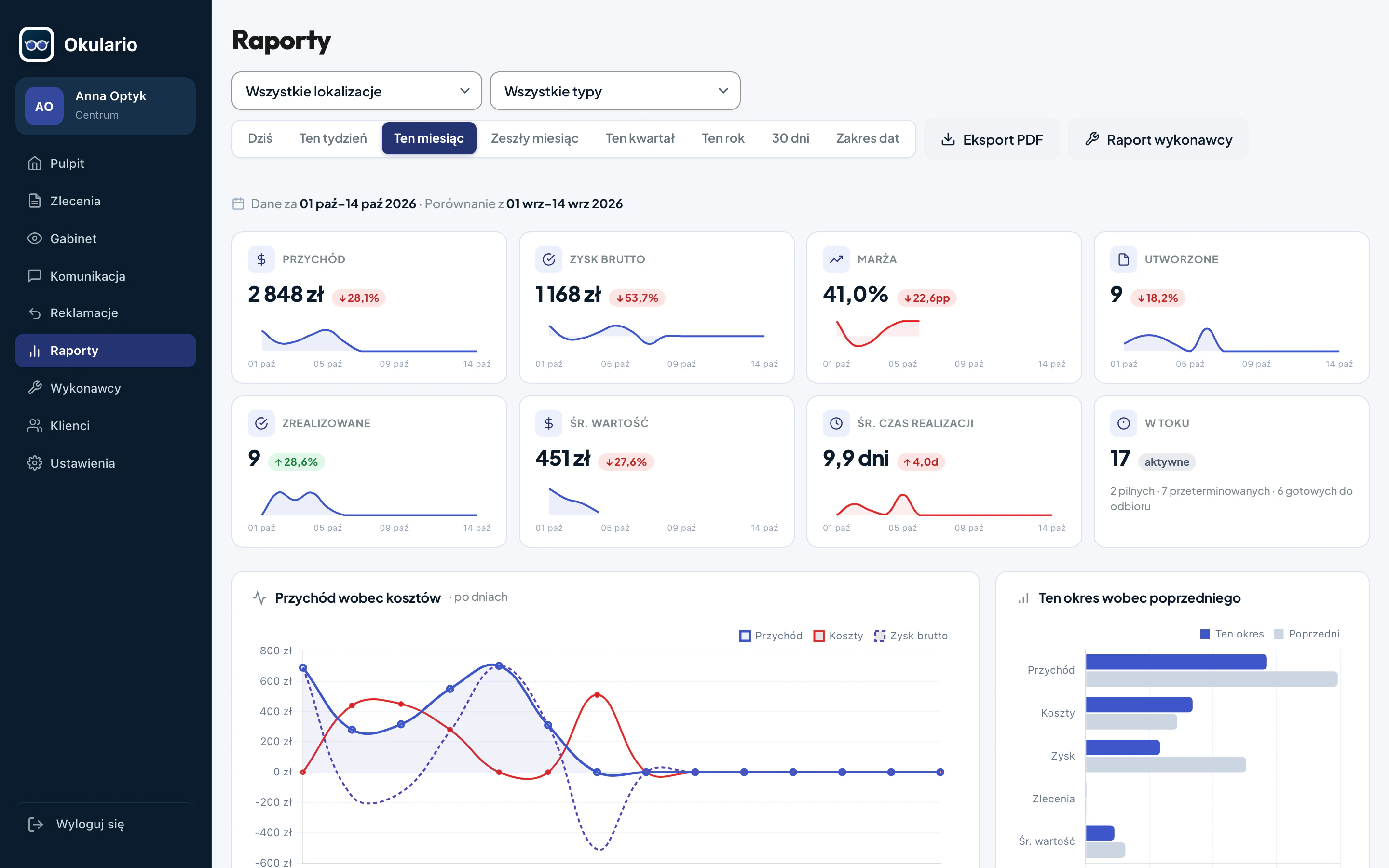Viewport: 1389px width, 868px height.
Task: Click the Komunikacja chat bubble icon
Action: pos(35,275)
